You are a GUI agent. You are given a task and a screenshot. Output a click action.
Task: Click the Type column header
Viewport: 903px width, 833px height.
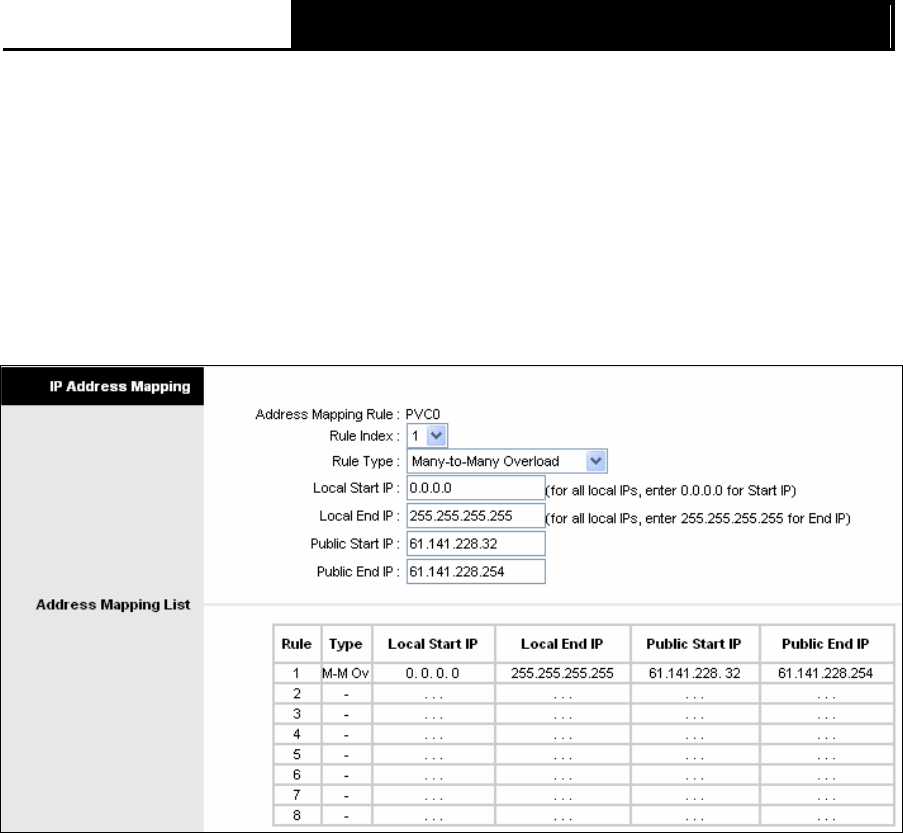coord(346,644)
